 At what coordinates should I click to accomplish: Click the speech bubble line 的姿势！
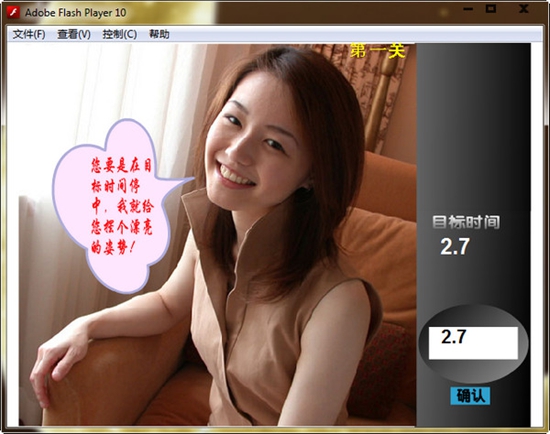pyautogui.click(x=113, y=248)
